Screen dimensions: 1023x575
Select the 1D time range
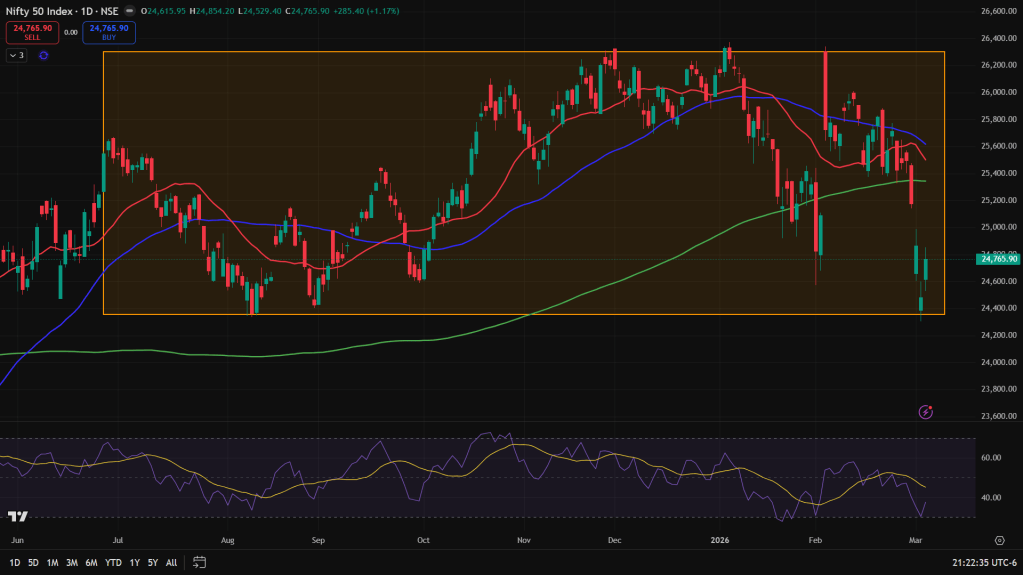point(14,563)
